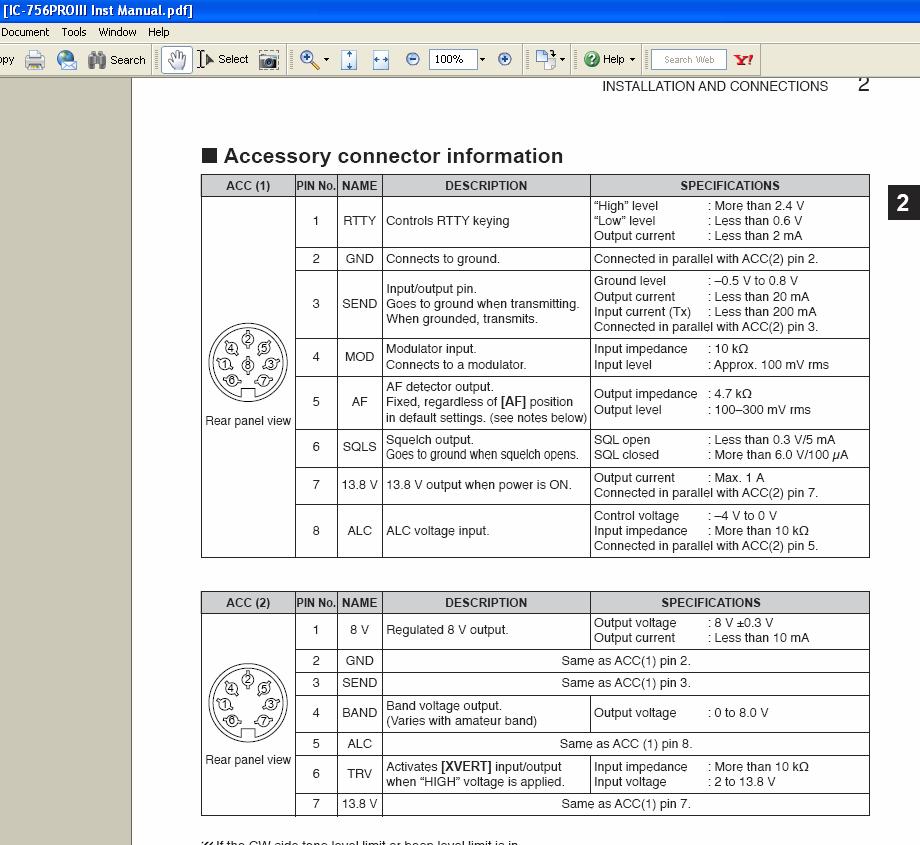Viewport: 920px width, 845px height.
Task: Click 'Same as ACC (1) pin 8.' text
Action: [x=626, y=744]
